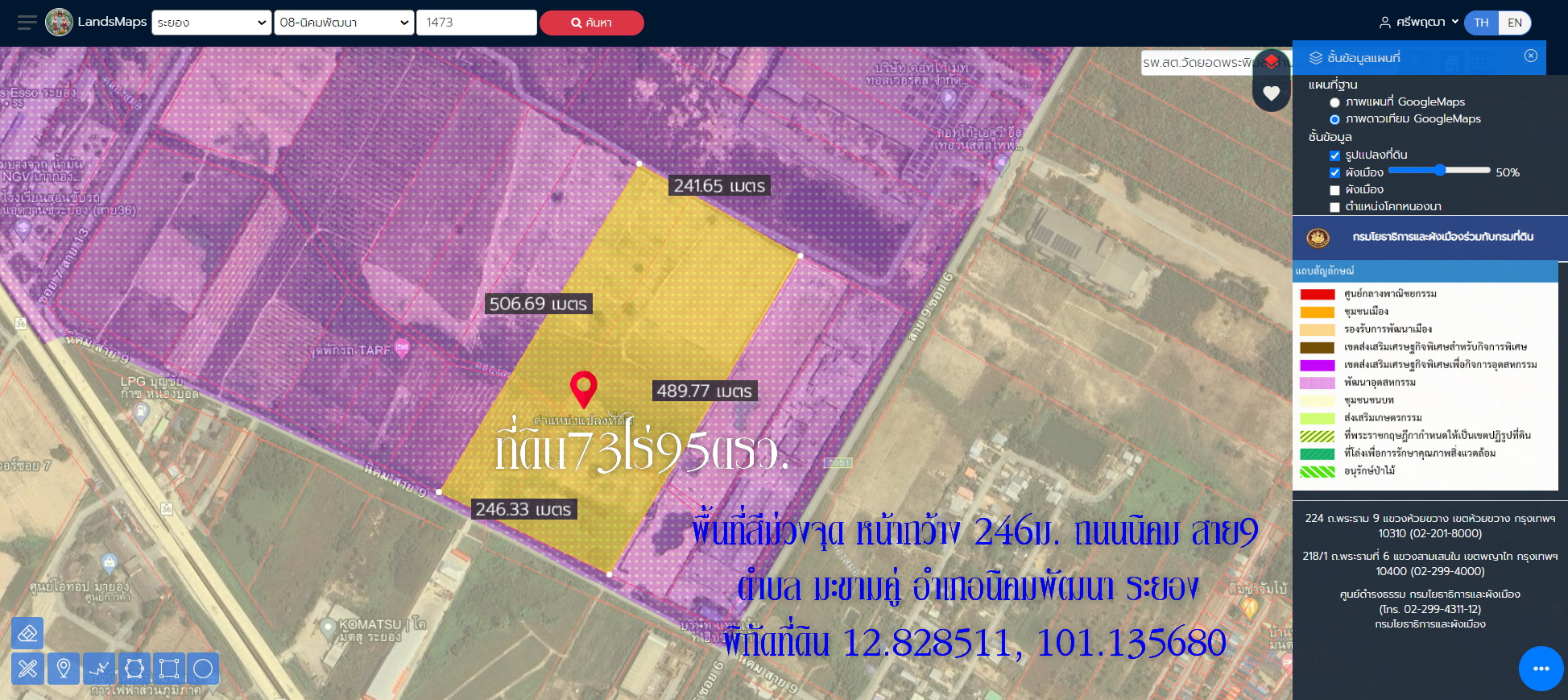Click the red map layers icon
Image resolution: width=1568 pixels, height=700 pixels.
pyautogui.click(x=1272, y=62)
